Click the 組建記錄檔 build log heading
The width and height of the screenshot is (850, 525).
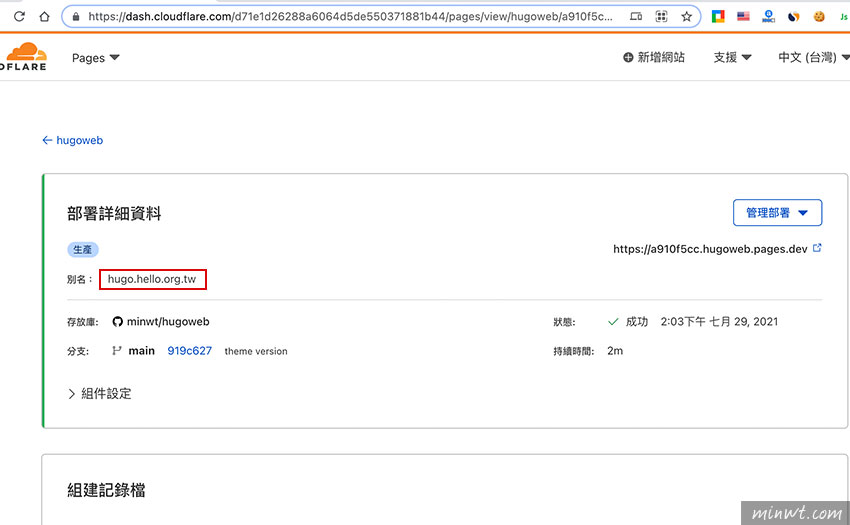click(106, 490)
